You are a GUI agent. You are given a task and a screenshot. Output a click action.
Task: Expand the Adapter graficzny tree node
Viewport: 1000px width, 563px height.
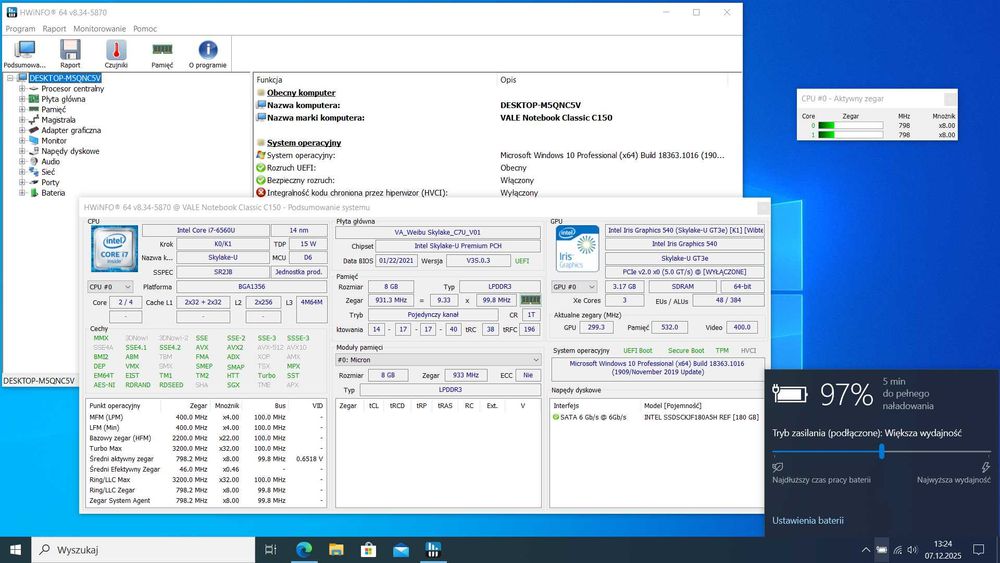point(22,130)
